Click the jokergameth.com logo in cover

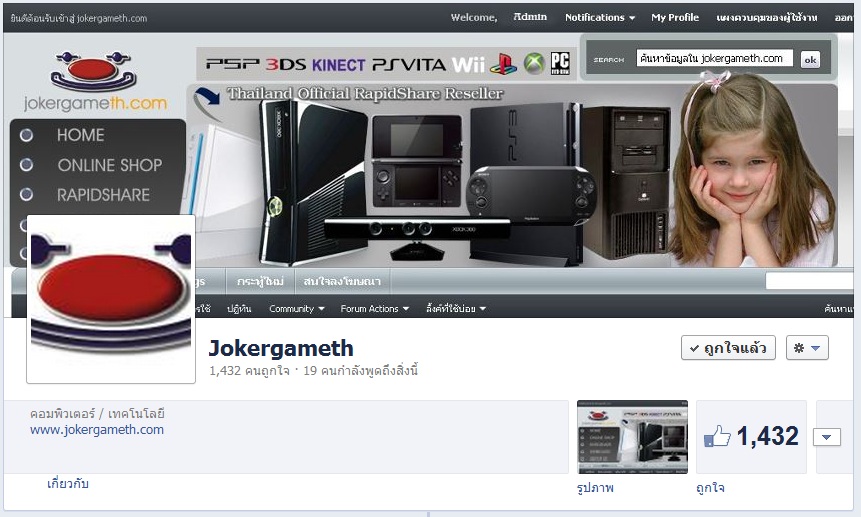click(x=94, y=81)
